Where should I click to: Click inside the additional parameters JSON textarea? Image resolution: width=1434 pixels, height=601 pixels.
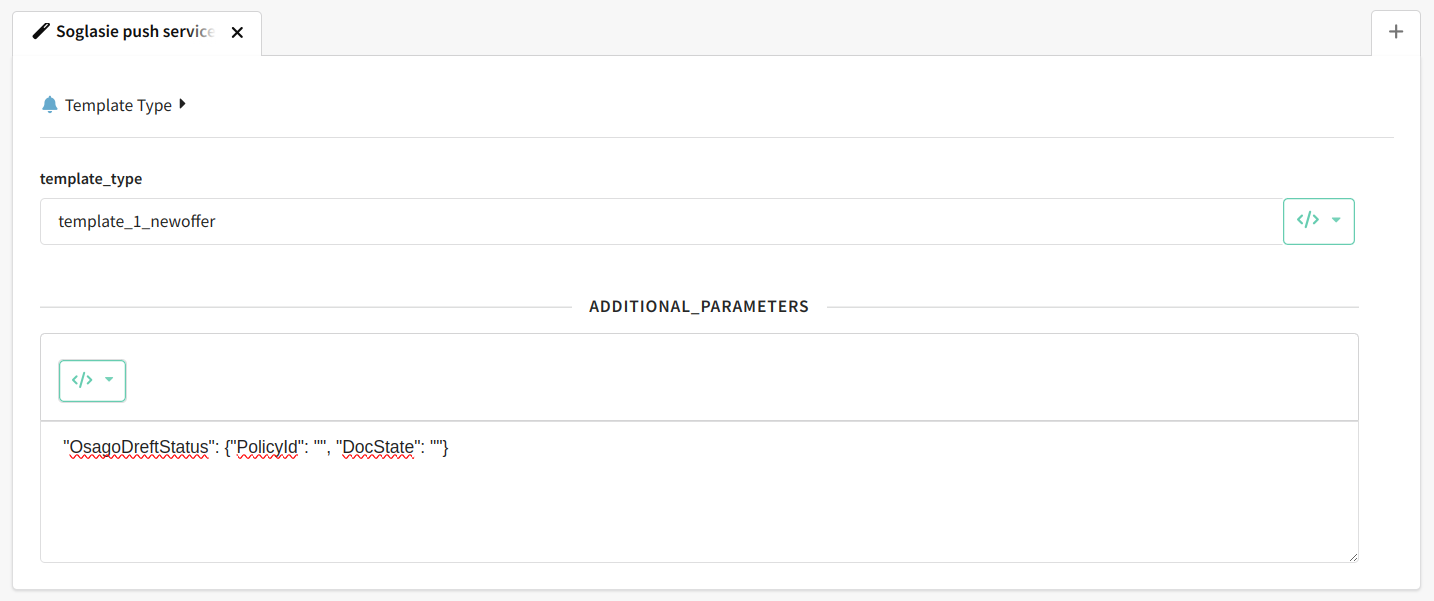click(x=699, y=492)
